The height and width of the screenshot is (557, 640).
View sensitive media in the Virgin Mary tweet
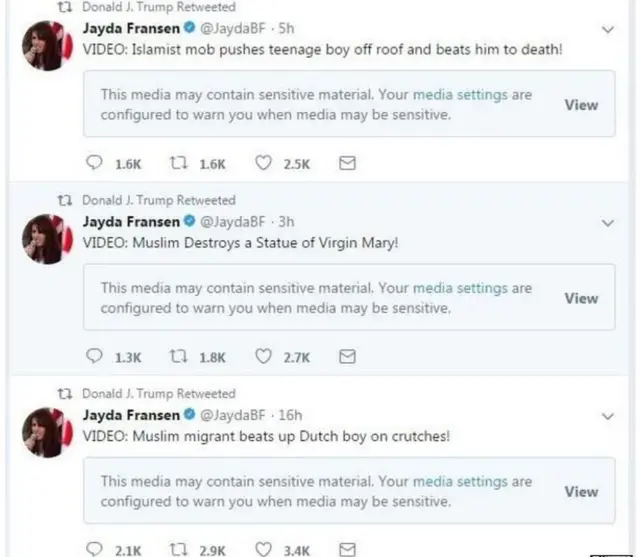click(581, 298)
